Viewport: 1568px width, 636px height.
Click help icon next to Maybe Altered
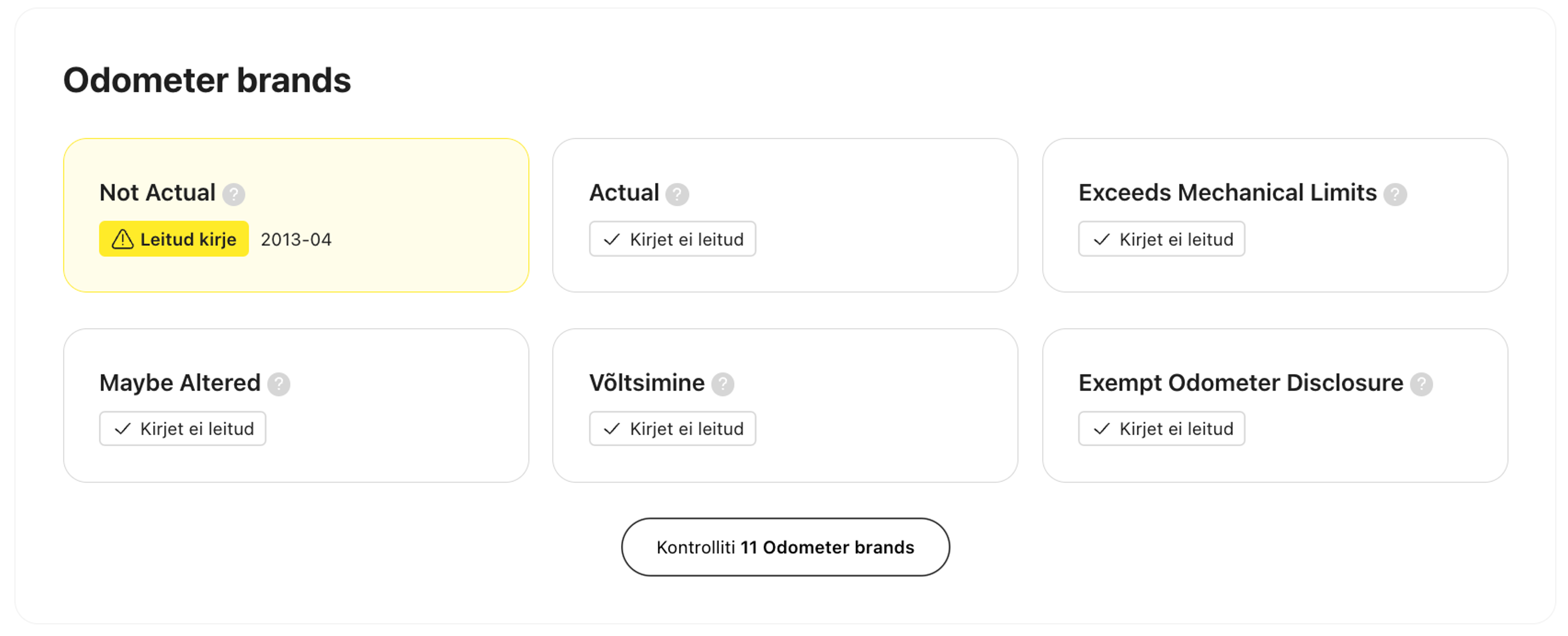click(279, 385)
